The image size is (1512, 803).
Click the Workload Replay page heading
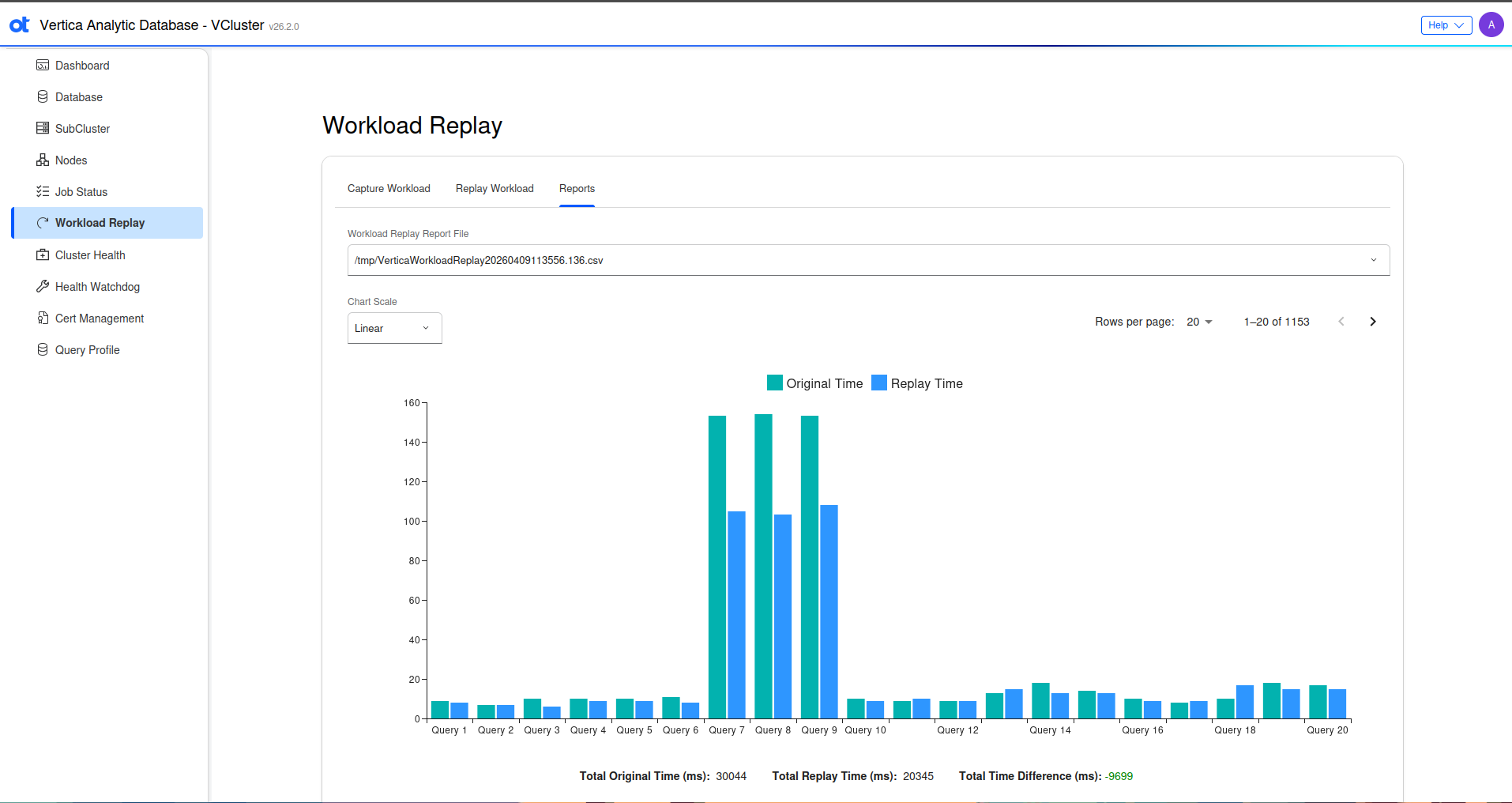point(412,126)
